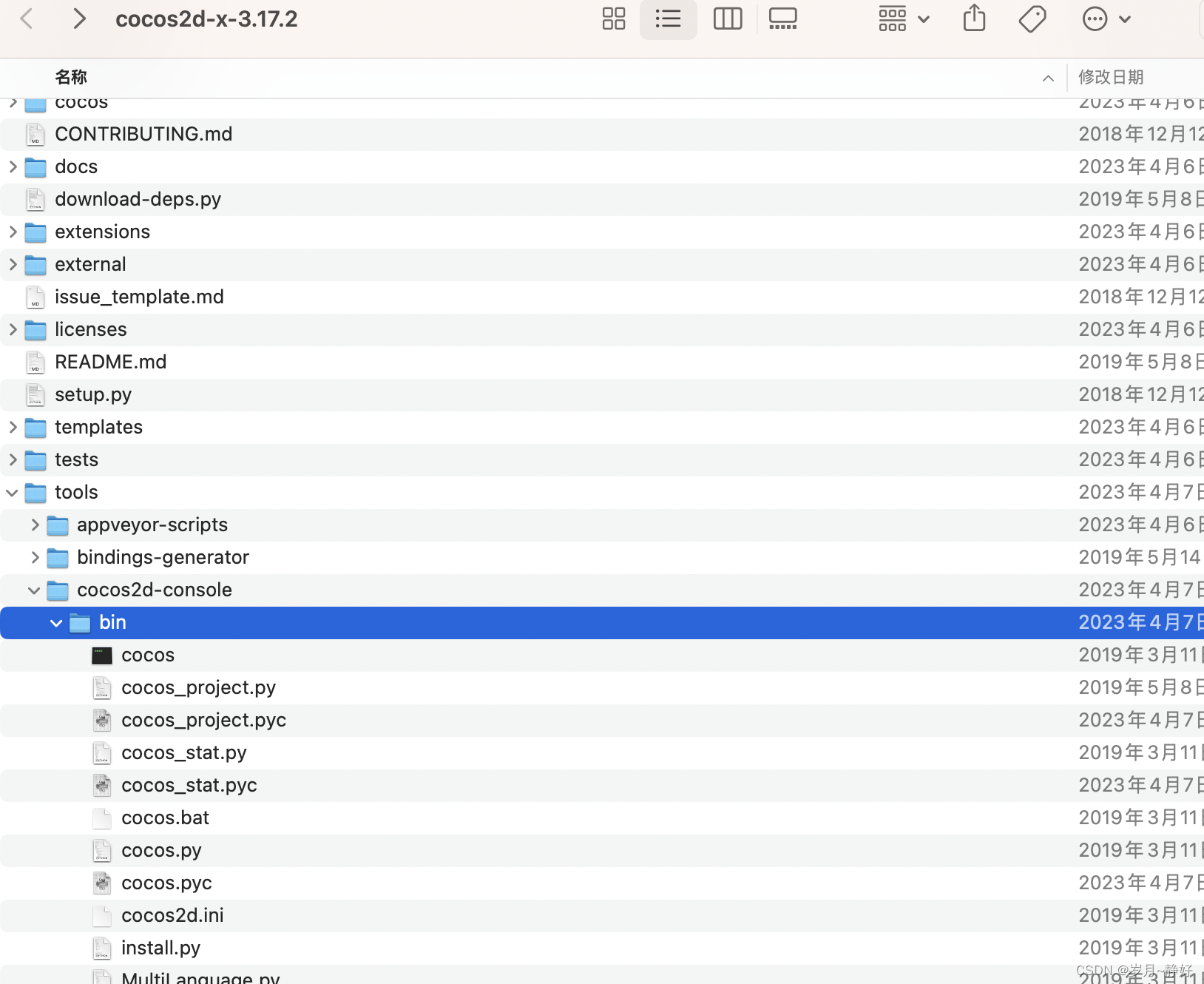This screenshot has height=984, width=1204.
Task: Select the bindings-generator folder icon
Action: [58, 558]
